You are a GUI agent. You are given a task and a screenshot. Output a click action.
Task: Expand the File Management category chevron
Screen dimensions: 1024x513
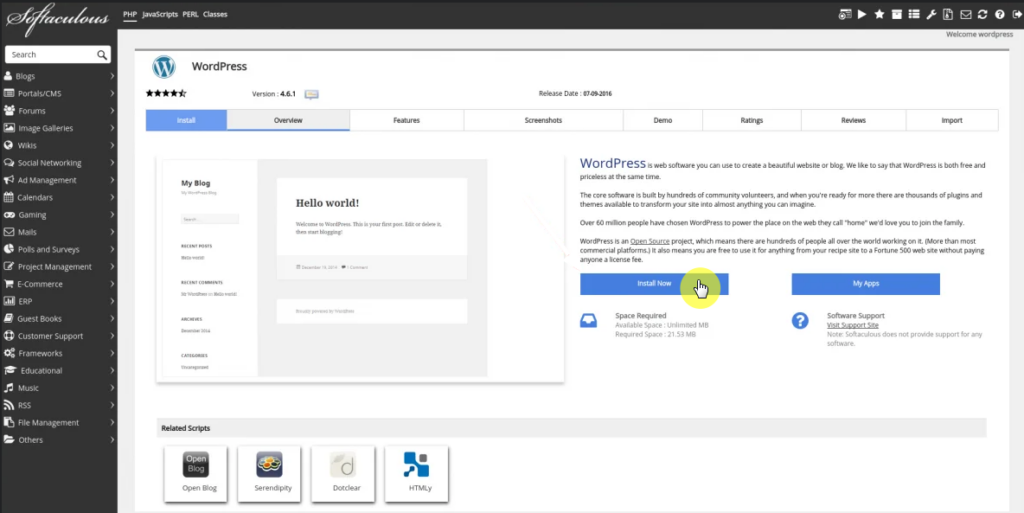[x=112, y=422]
